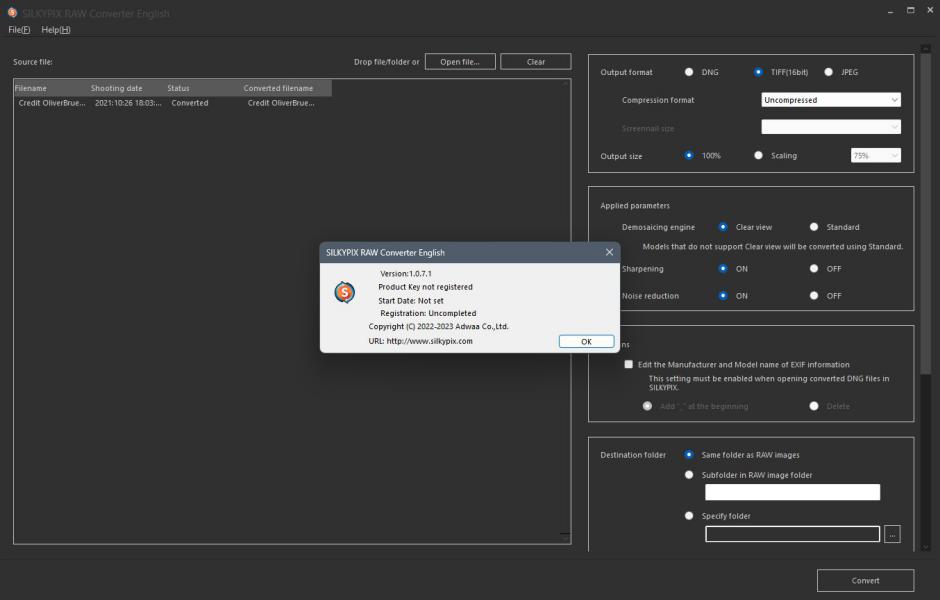Turn Sharpening OFF
Screen dimensions: 940x600
point(814,269)
